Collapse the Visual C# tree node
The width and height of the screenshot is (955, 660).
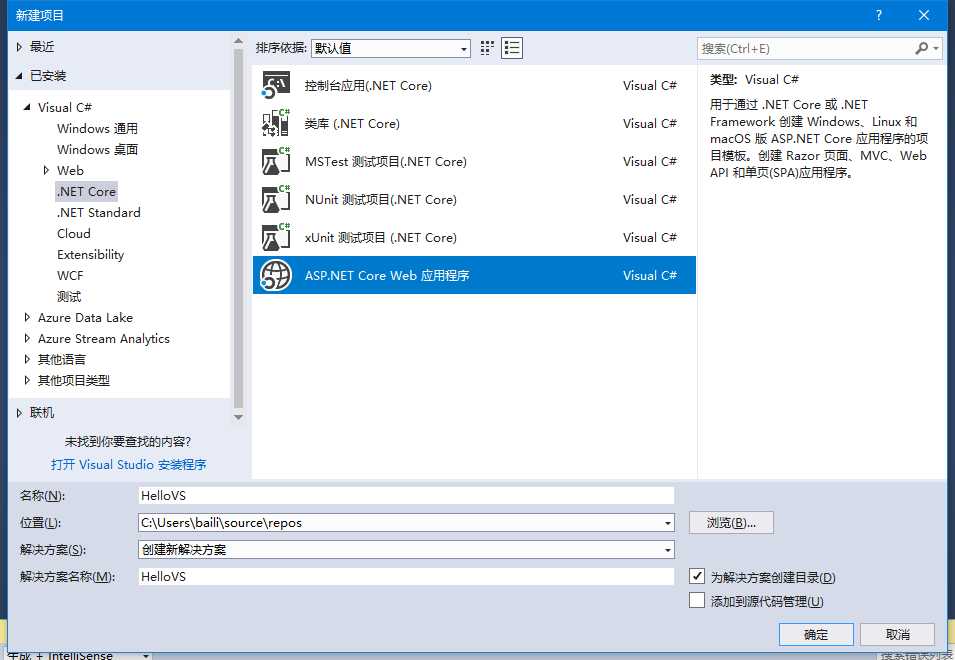tap(27, 108)
